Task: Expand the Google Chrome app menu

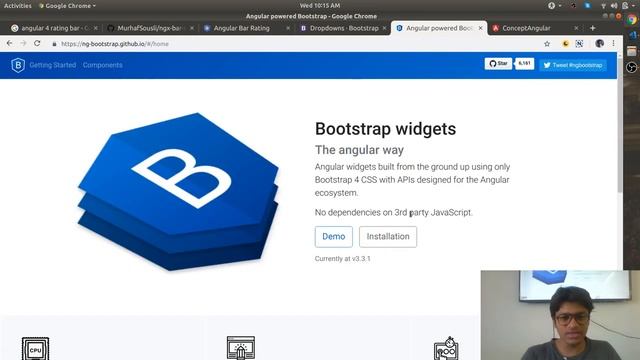Action: (67, 6)
